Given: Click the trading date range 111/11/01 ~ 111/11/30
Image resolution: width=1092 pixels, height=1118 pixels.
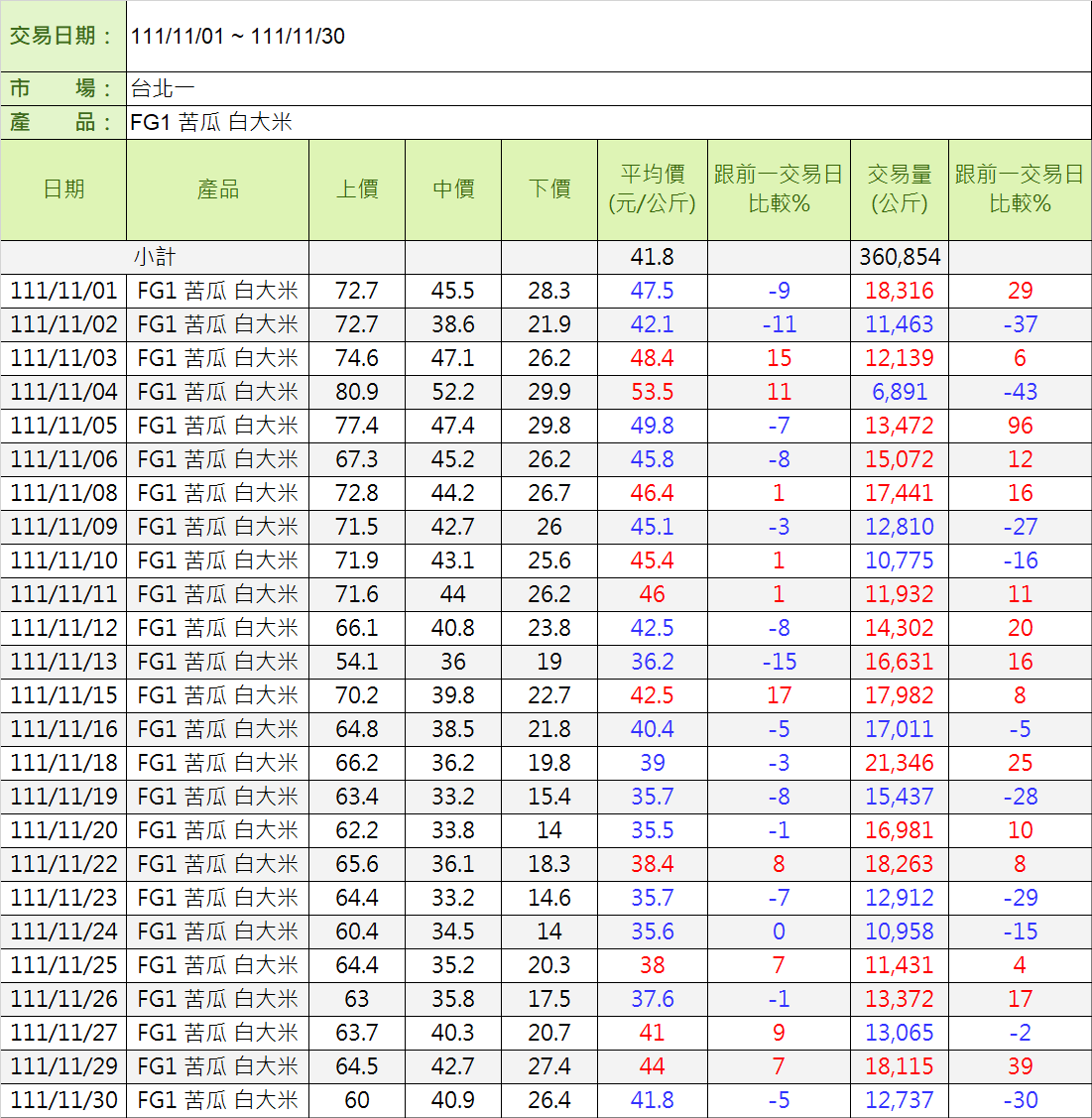Looking at the screenshot, I should tap(238, 37).
